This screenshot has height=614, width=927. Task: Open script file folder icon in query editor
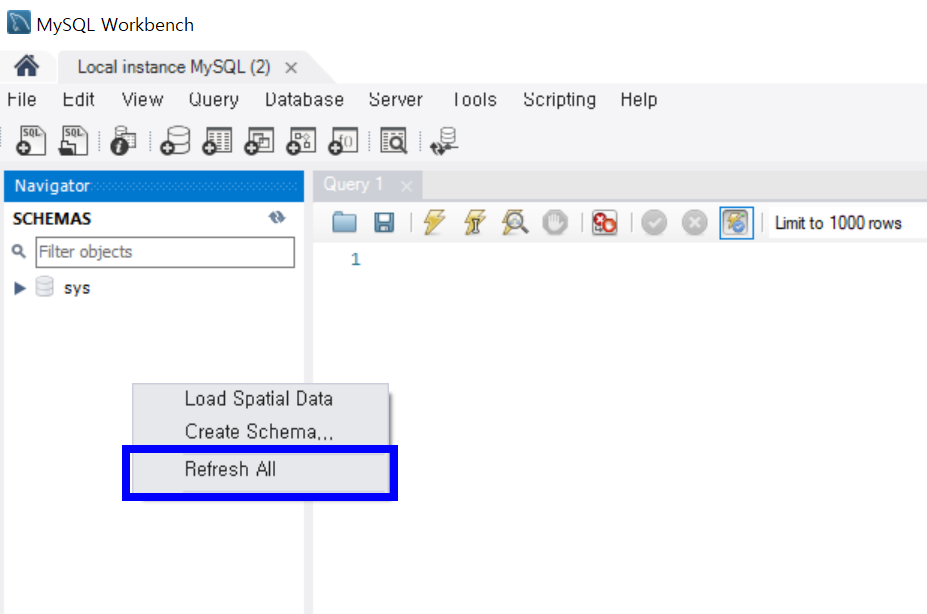pyautogui.click(x=344, y=223)
